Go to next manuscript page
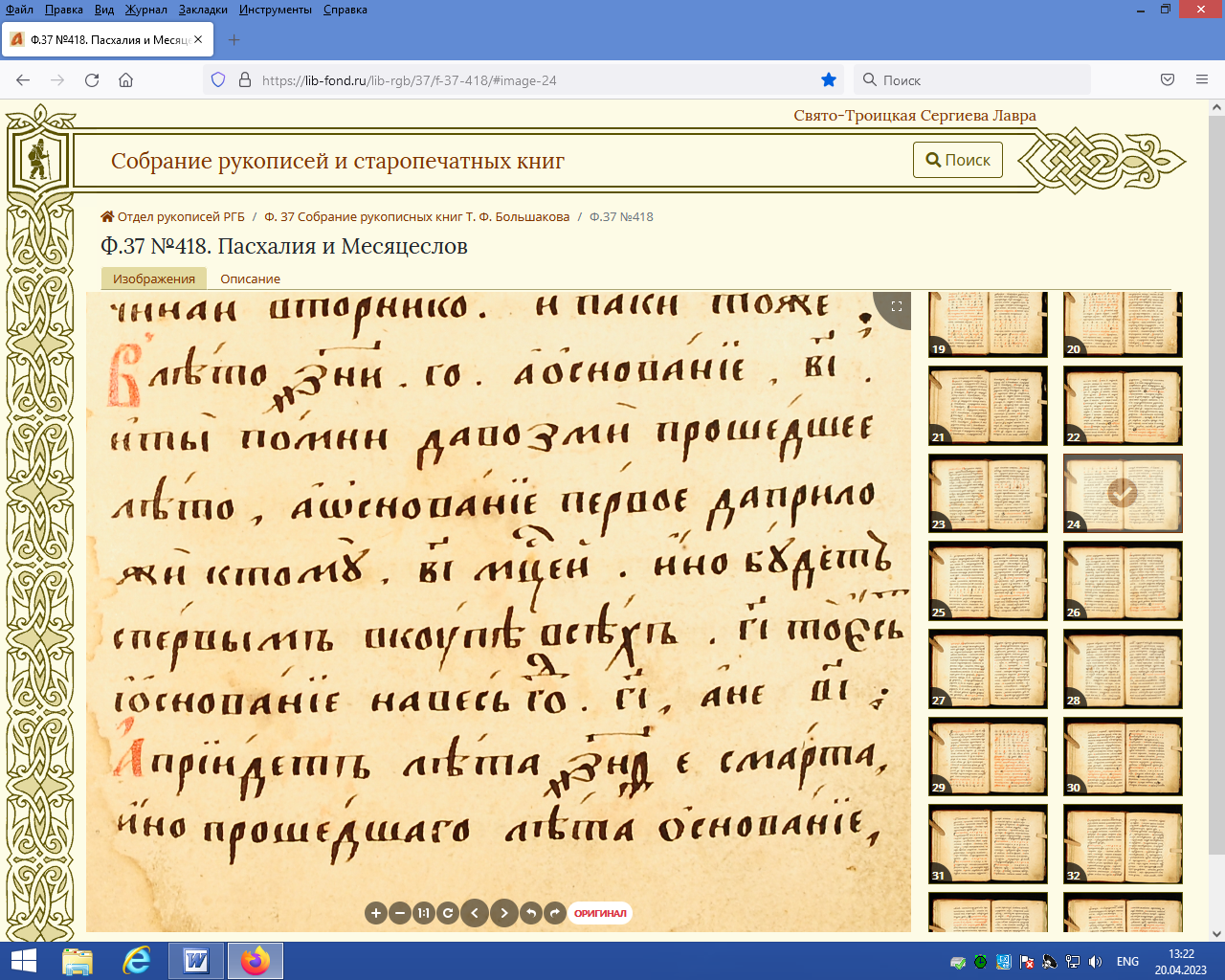1225x980 pixels. tap(504, 913)
